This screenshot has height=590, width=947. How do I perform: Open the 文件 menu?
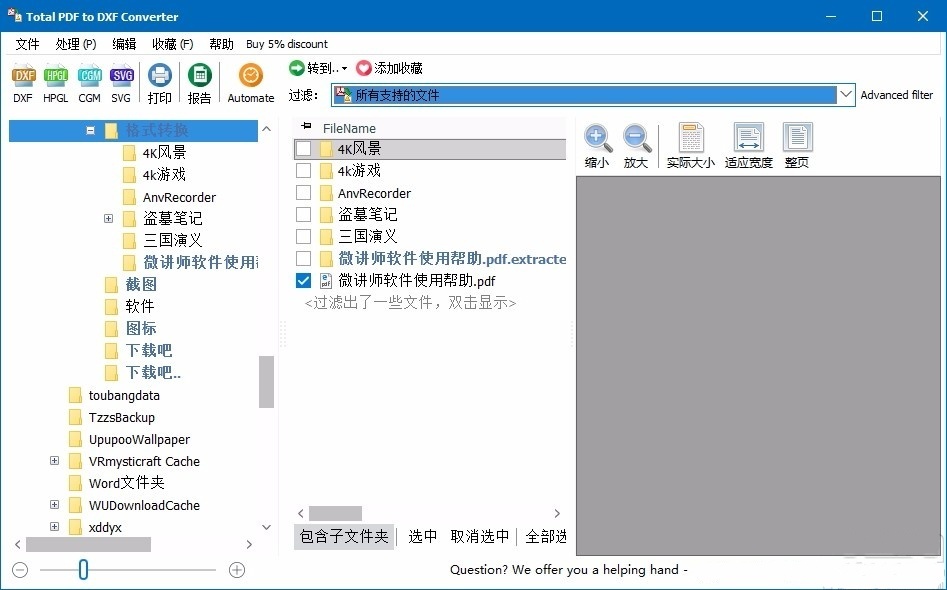[27, 44]
